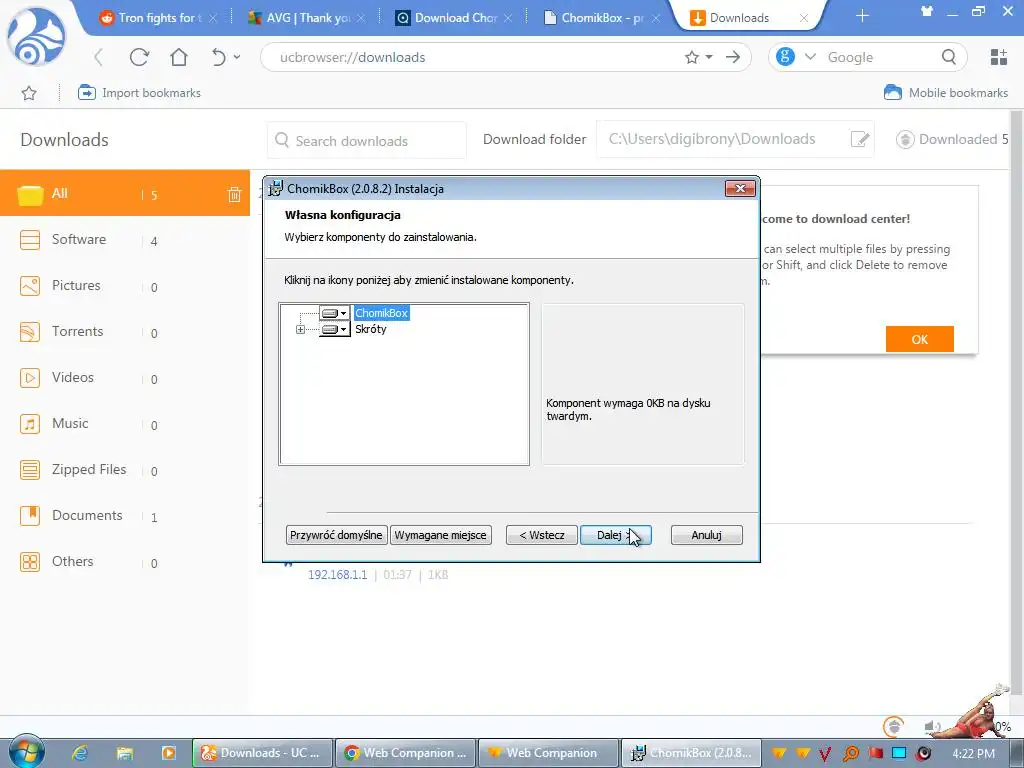1024x768 pixels.
Task: Click Import bookmarks
Action: [139, 93]
